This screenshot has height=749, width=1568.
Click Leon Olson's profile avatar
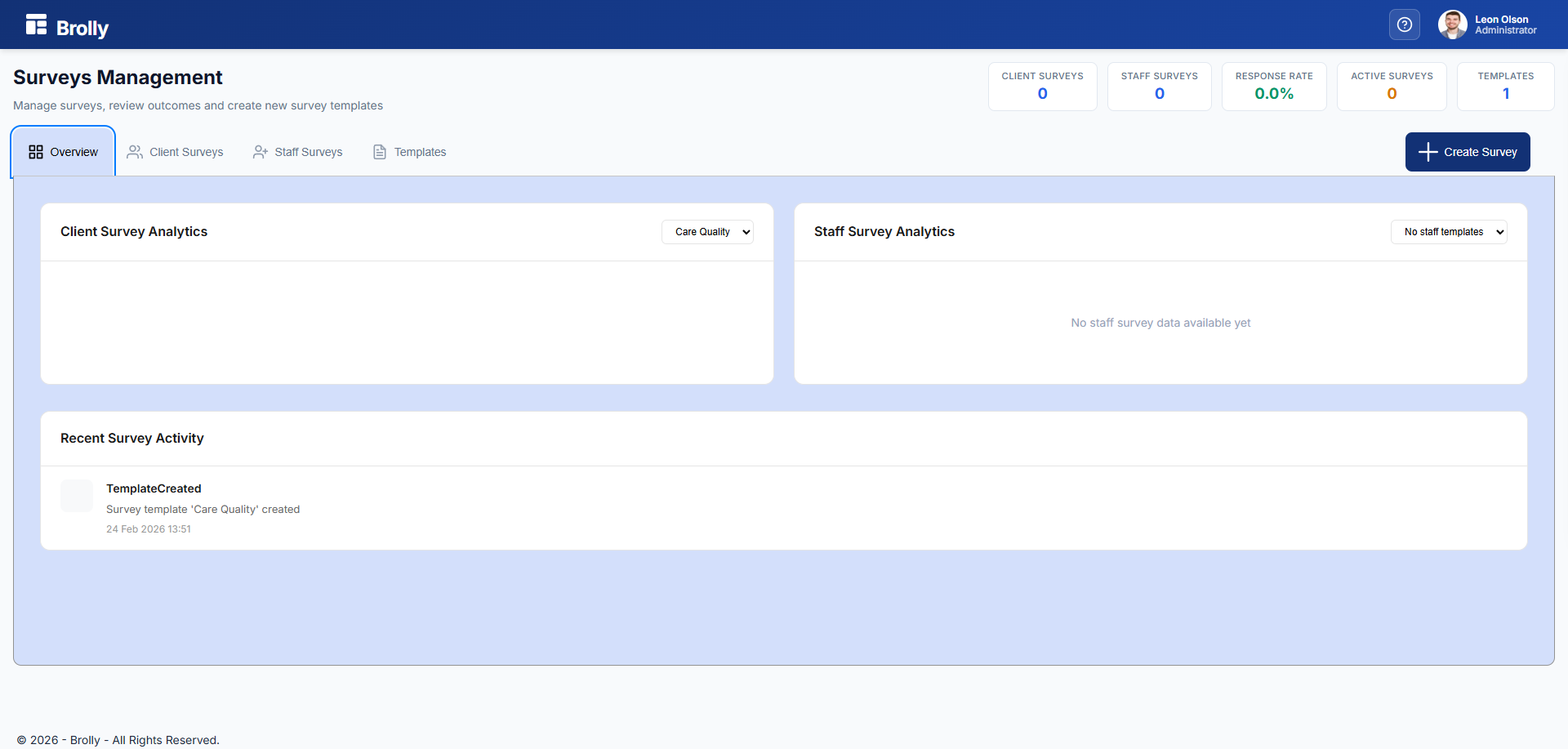pos(1452,25)
